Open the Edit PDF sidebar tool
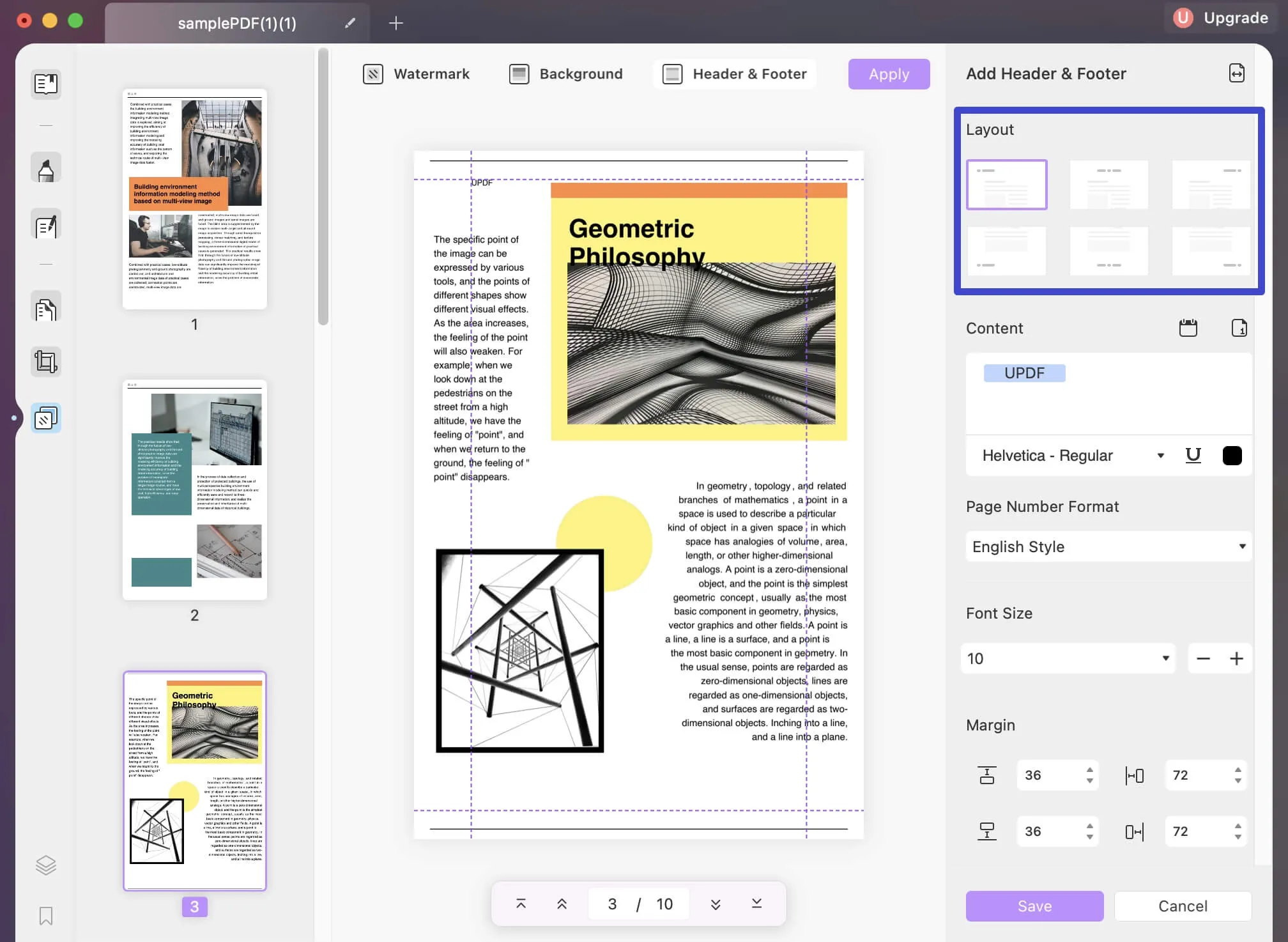The image size is (1288, 942). click(46, 226)
